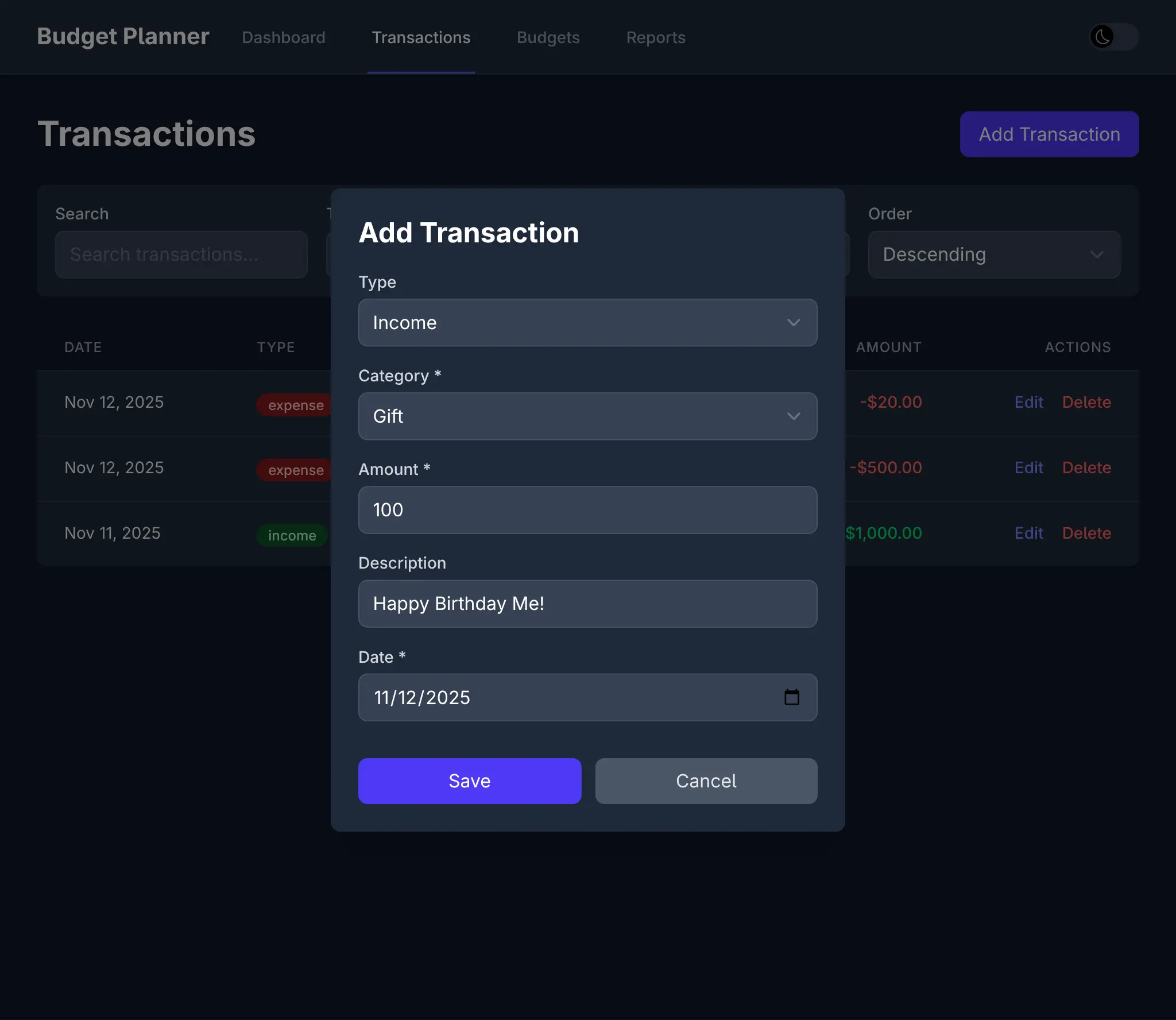This screenshot has height=1020, width=1176.
Task: Open the date picker calendar icon
Action: pos(793,697)
